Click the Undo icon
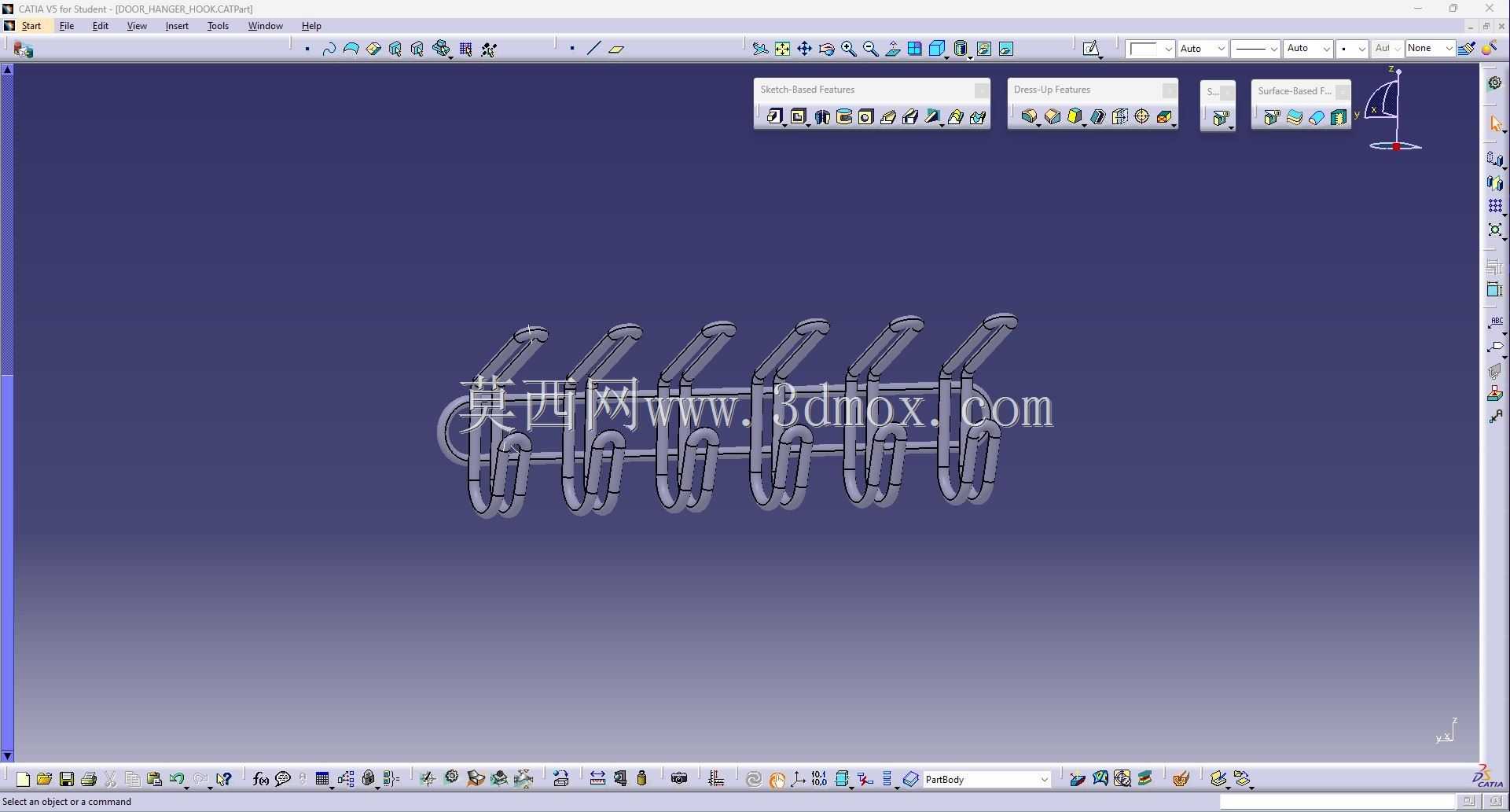 point(176,779)
